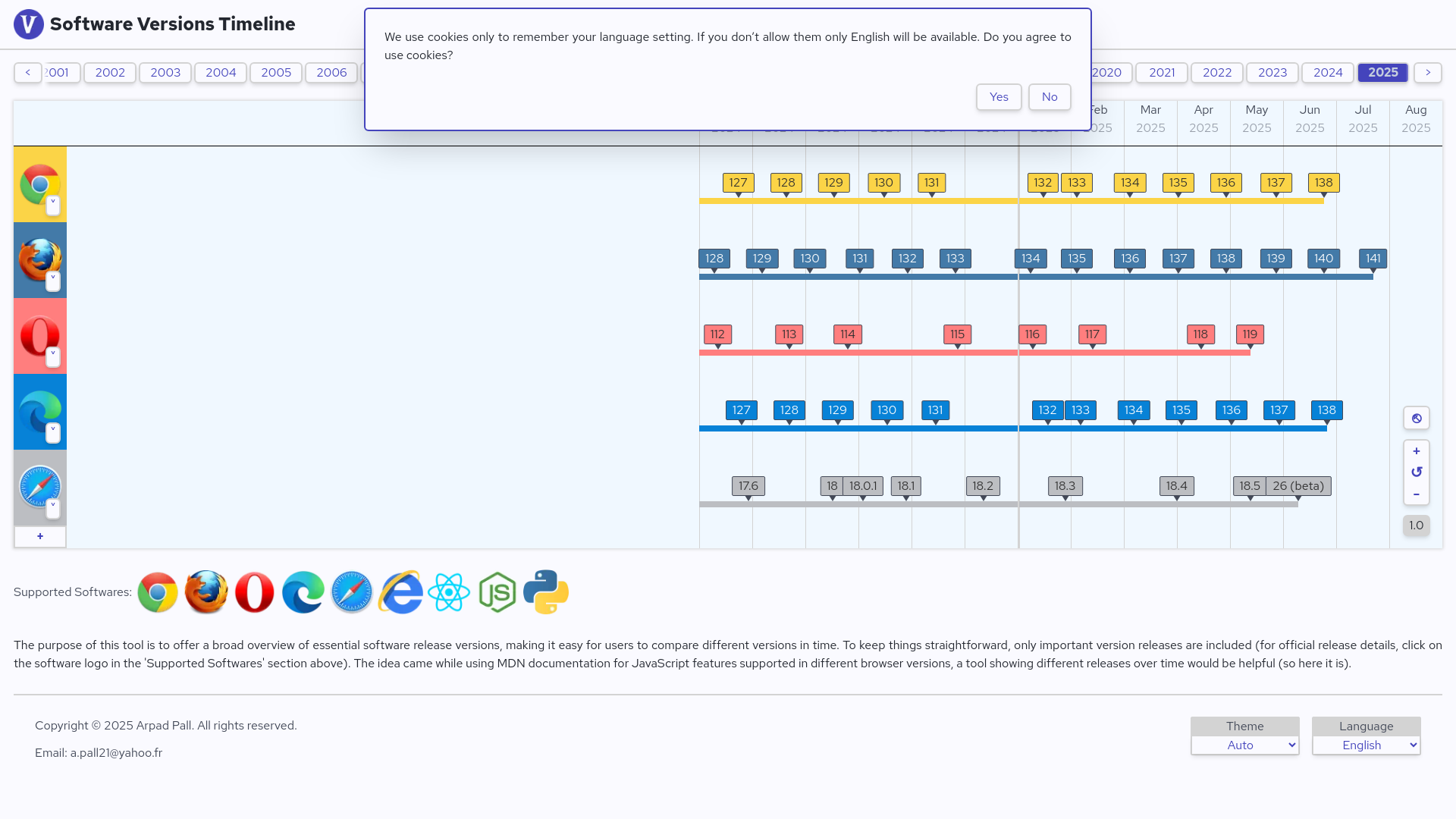This screenshot has height=819, width=1456.
Task: Click the Safari icon in timeline row
Action: [x=40, y=486]
